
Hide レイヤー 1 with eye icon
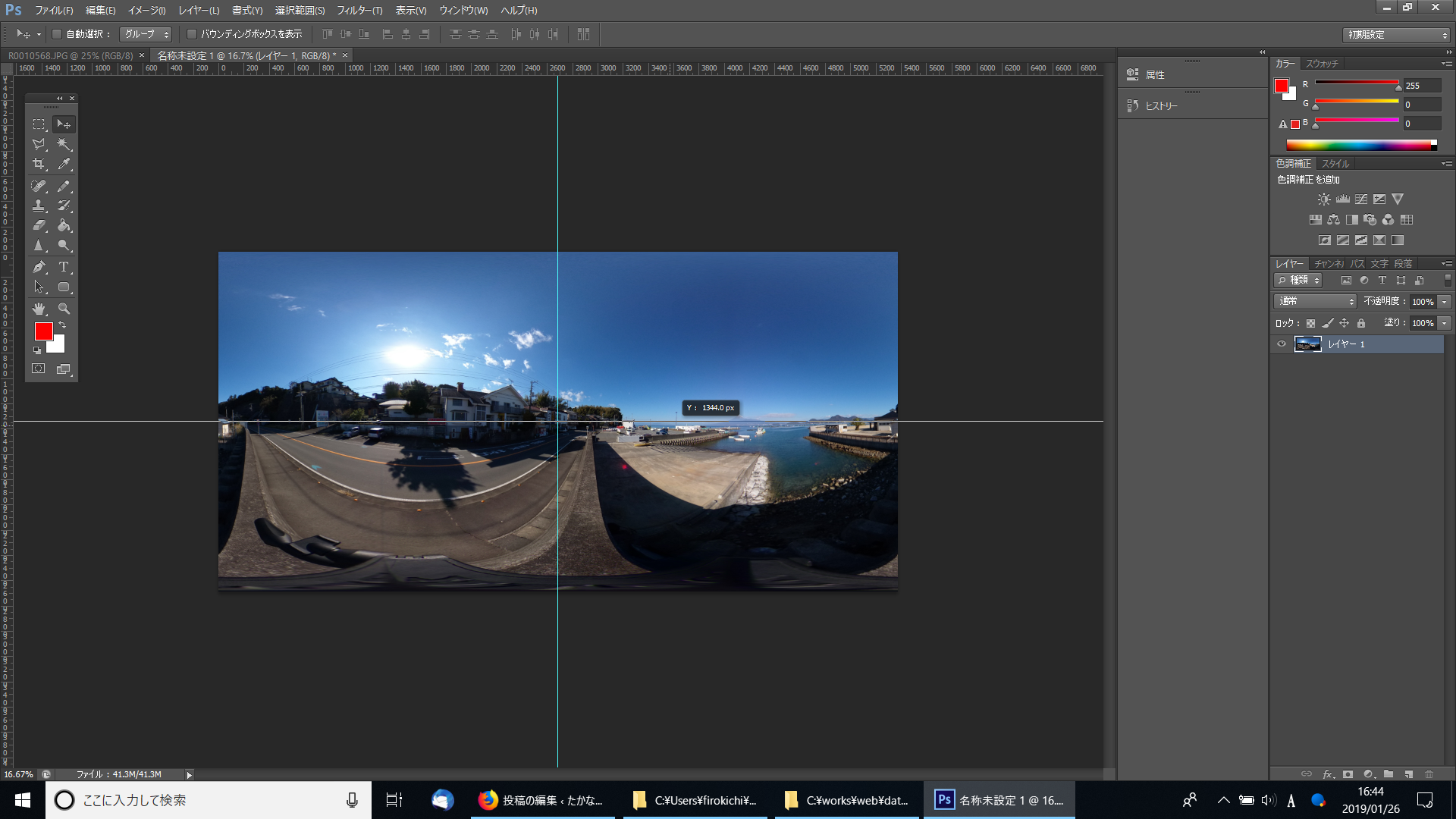pyautogui.click(x=1282, y=344)
